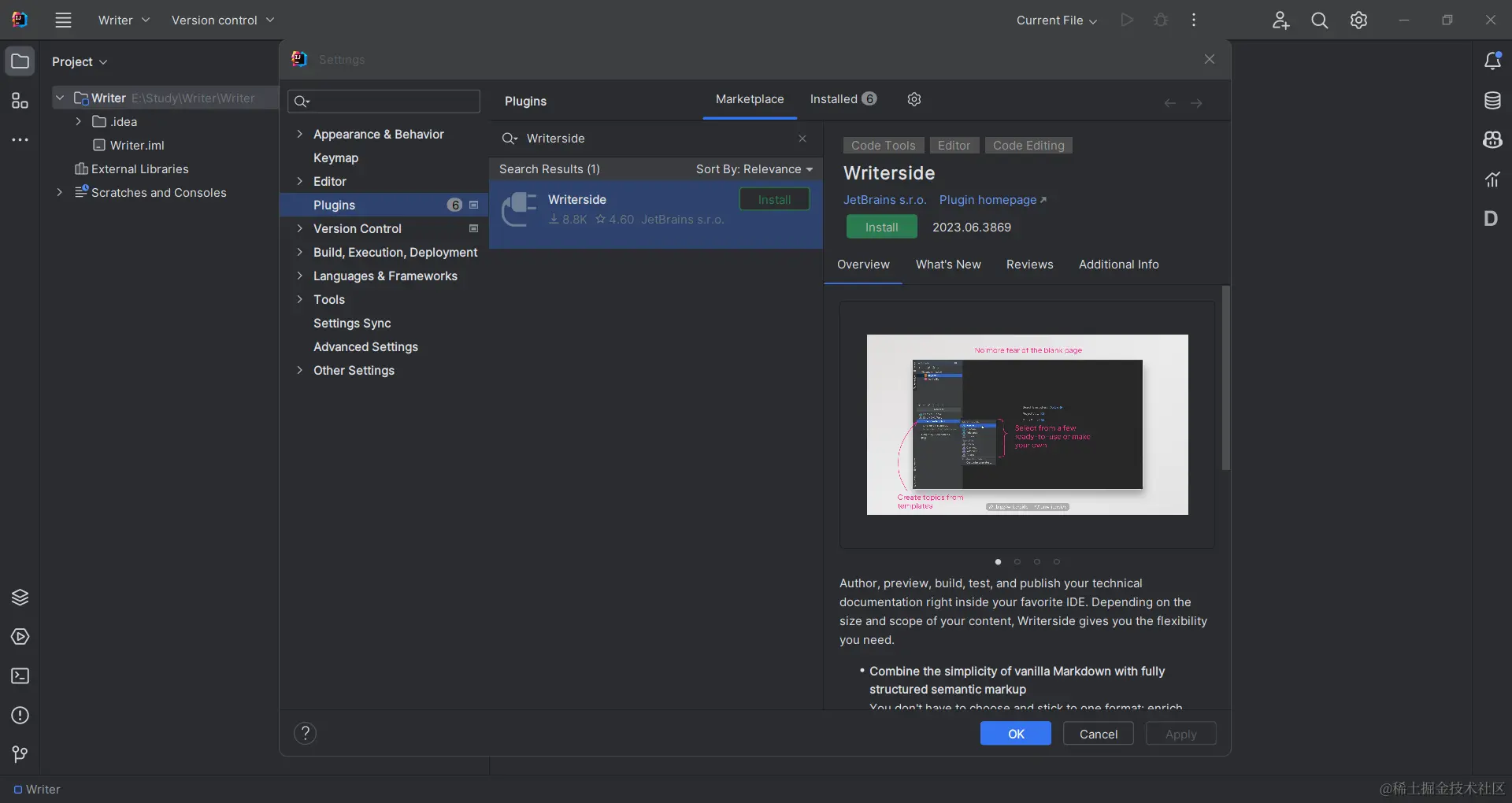Click the plugin description scrollbar

(x=1225, y=378)
